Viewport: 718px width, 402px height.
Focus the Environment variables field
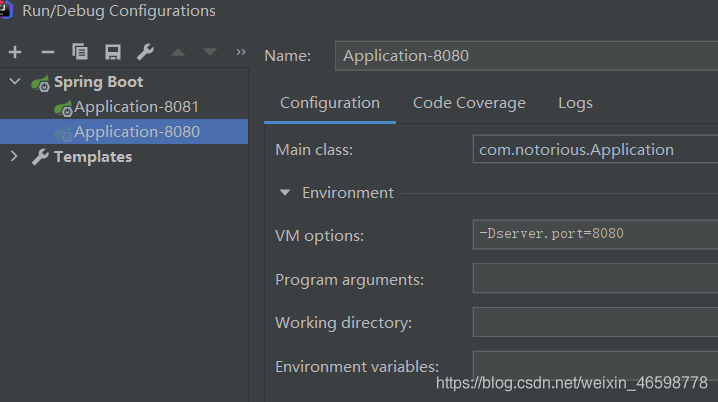[595, 364]
